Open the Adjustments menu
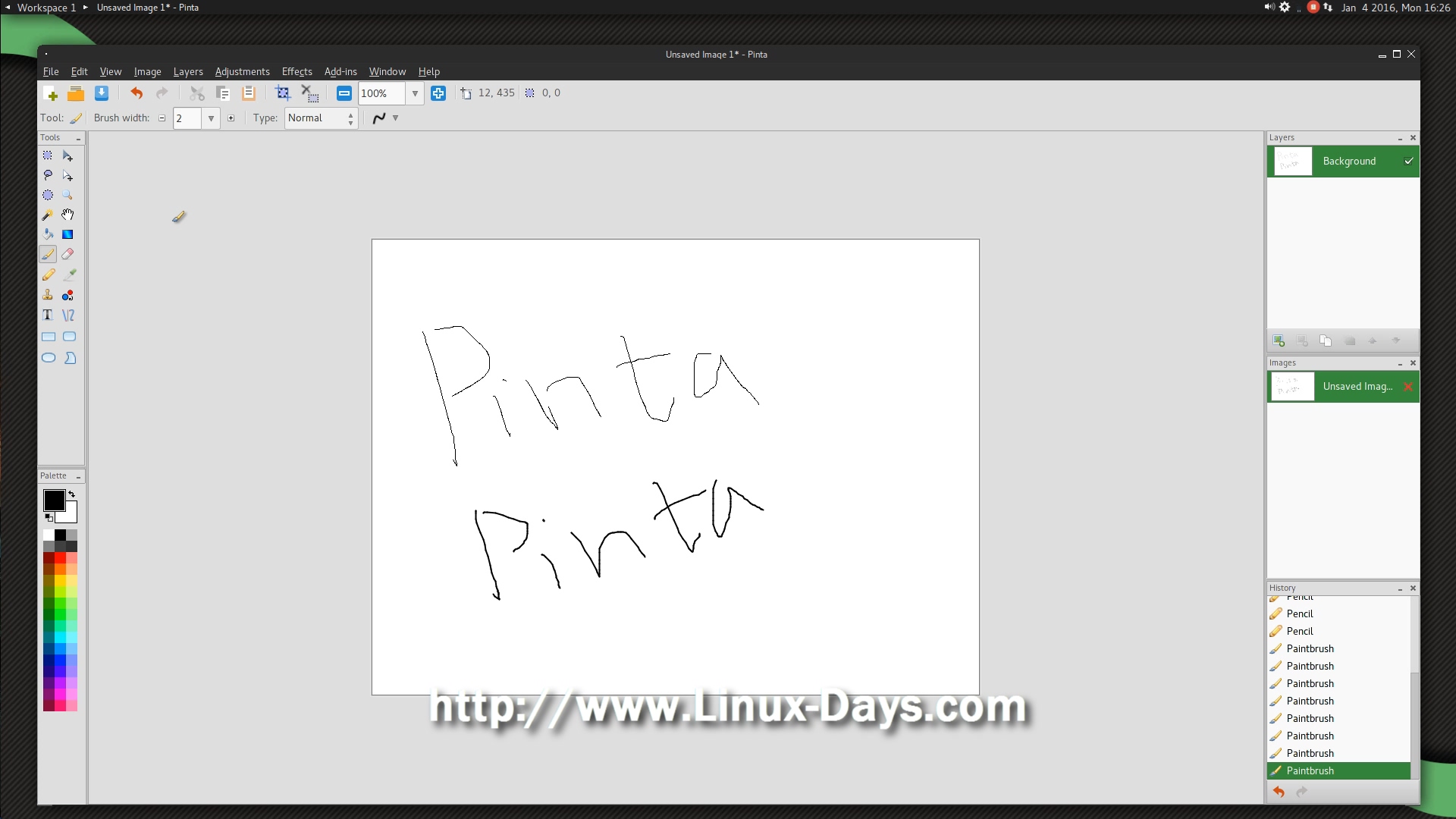Viewport: 1456px width, 819px height. (x=242, y=71)
